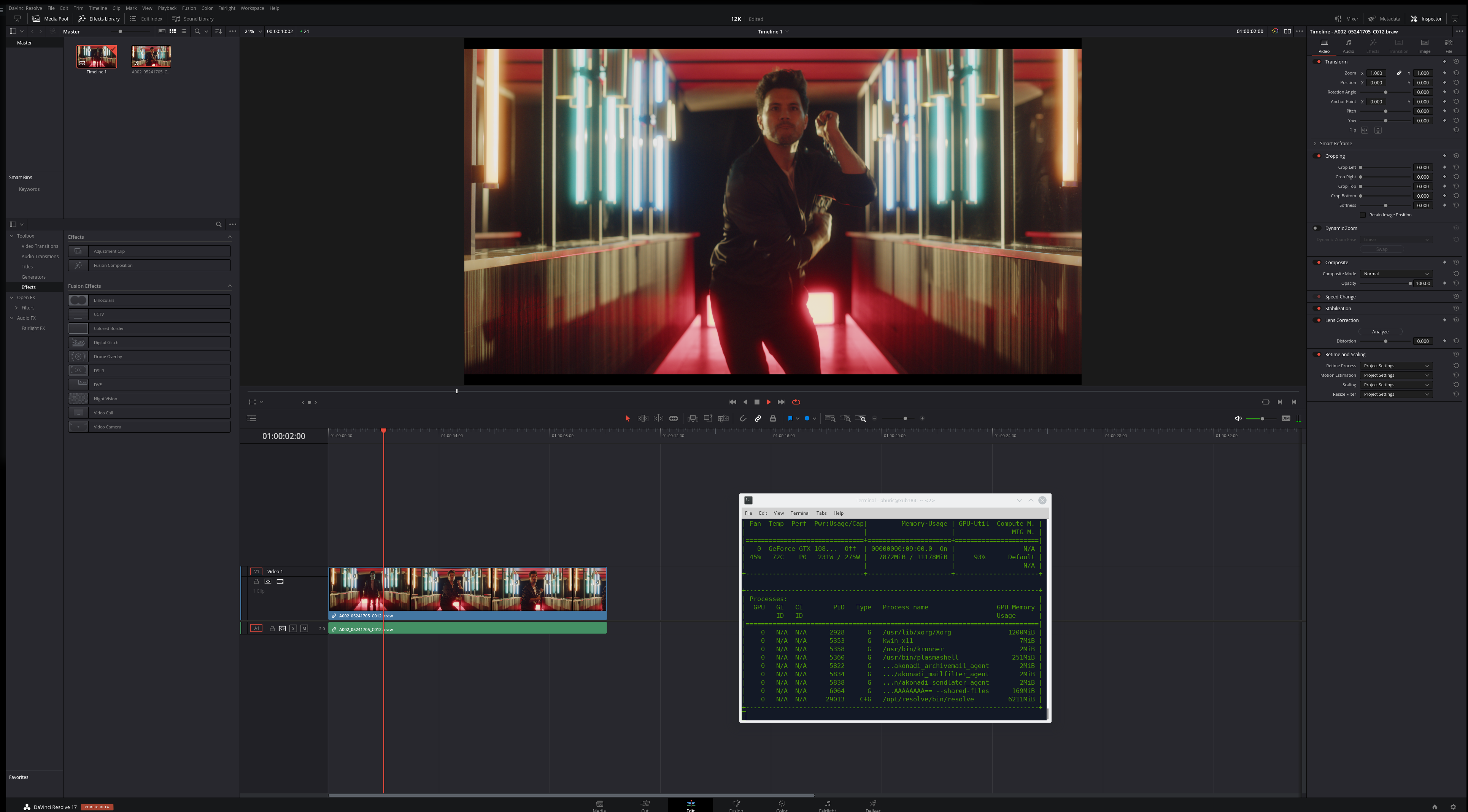Open the Metadata panel
This screenshot has width=1468, height=812.
pyautogui.click(x=1384, y=19)
